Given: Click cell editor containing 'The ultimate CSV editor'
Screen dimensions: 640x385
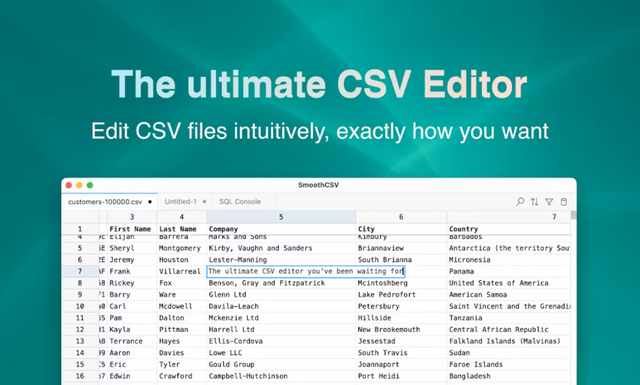Looking at the screenshot, I should point(306,271).
